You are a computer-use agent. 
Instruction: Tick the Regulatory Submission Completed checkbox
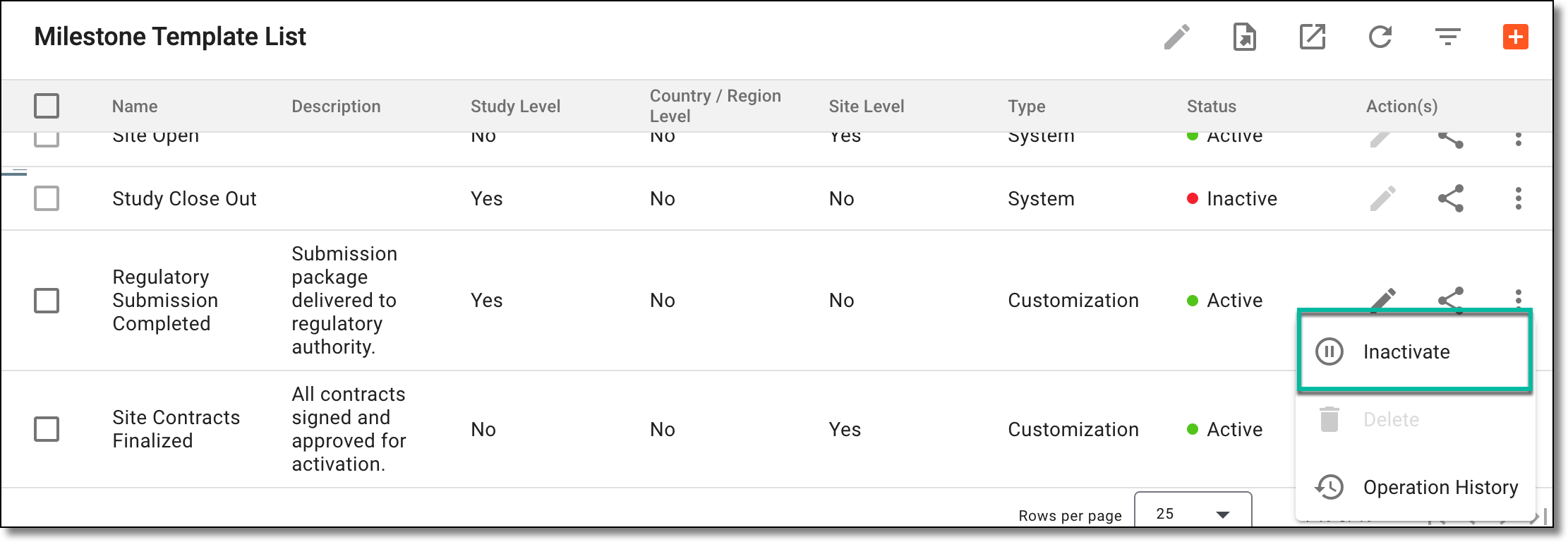[x=47, y=300]
